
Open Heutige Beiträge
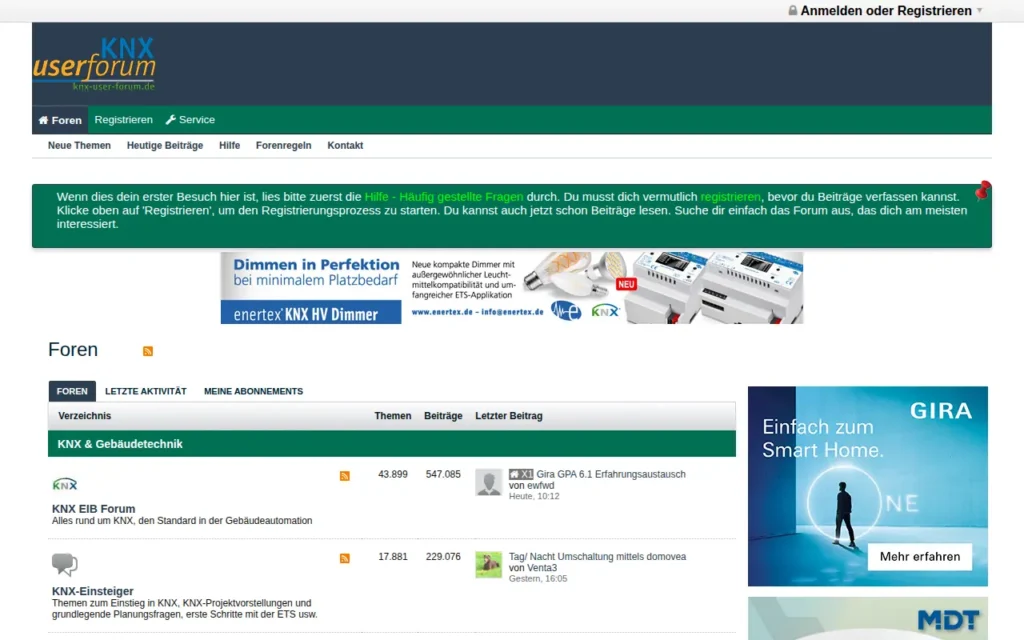tap(165, 146)
